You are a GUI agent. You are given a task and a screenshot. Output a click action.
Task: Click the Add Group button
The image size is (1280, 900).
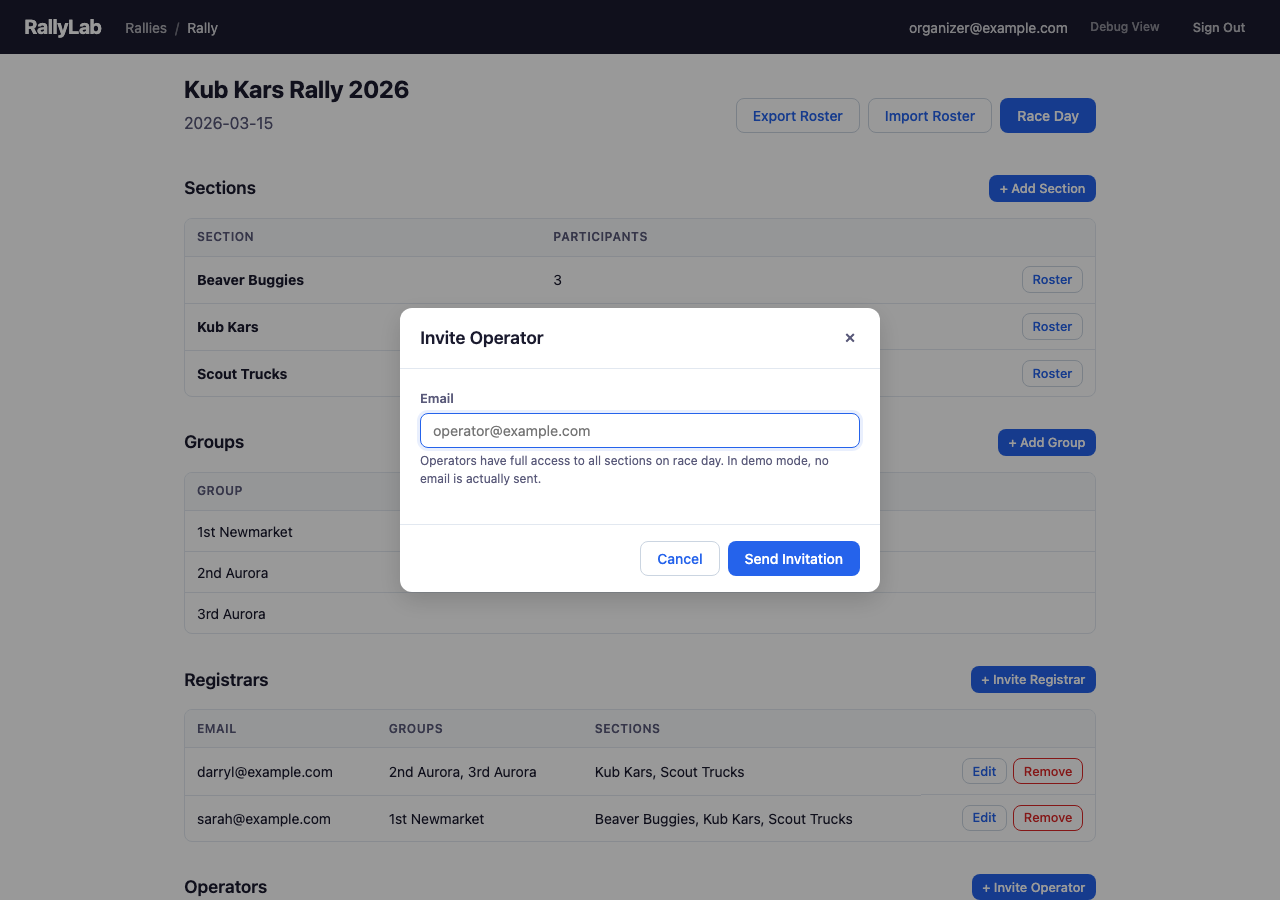[1046, 442]
